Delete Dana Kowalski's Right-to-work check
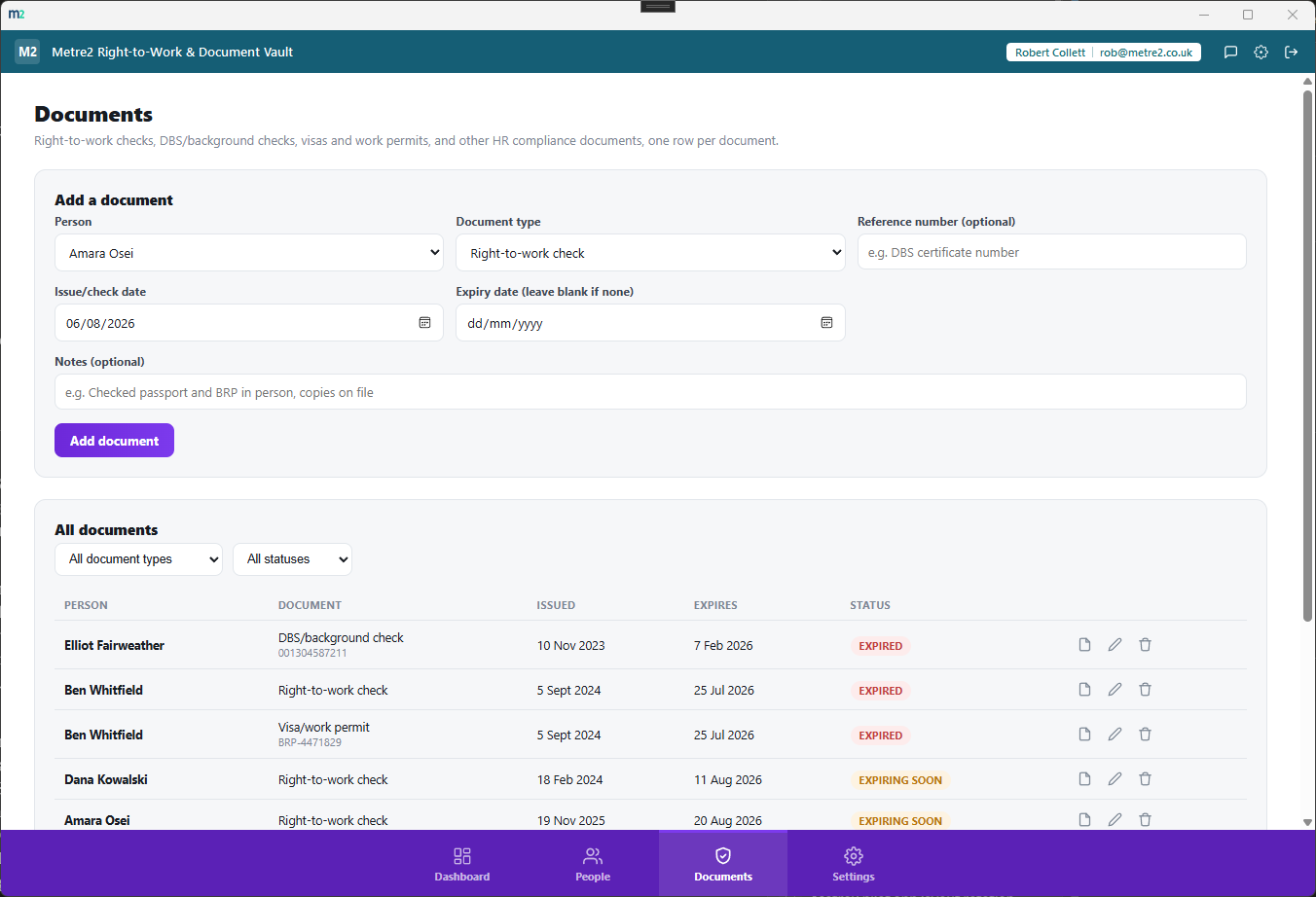 pyautogui.click(x=1145, y=779)
